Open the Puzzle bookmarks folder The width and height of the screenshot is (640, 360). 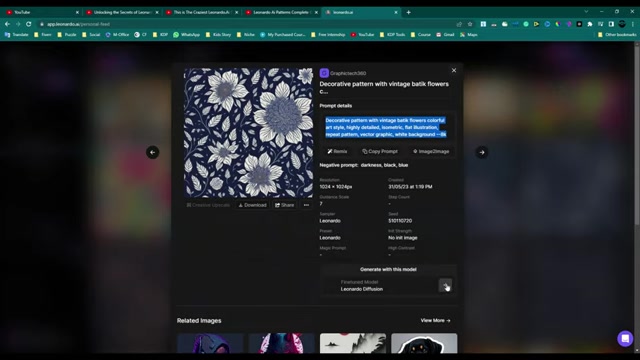coord(67,35)
